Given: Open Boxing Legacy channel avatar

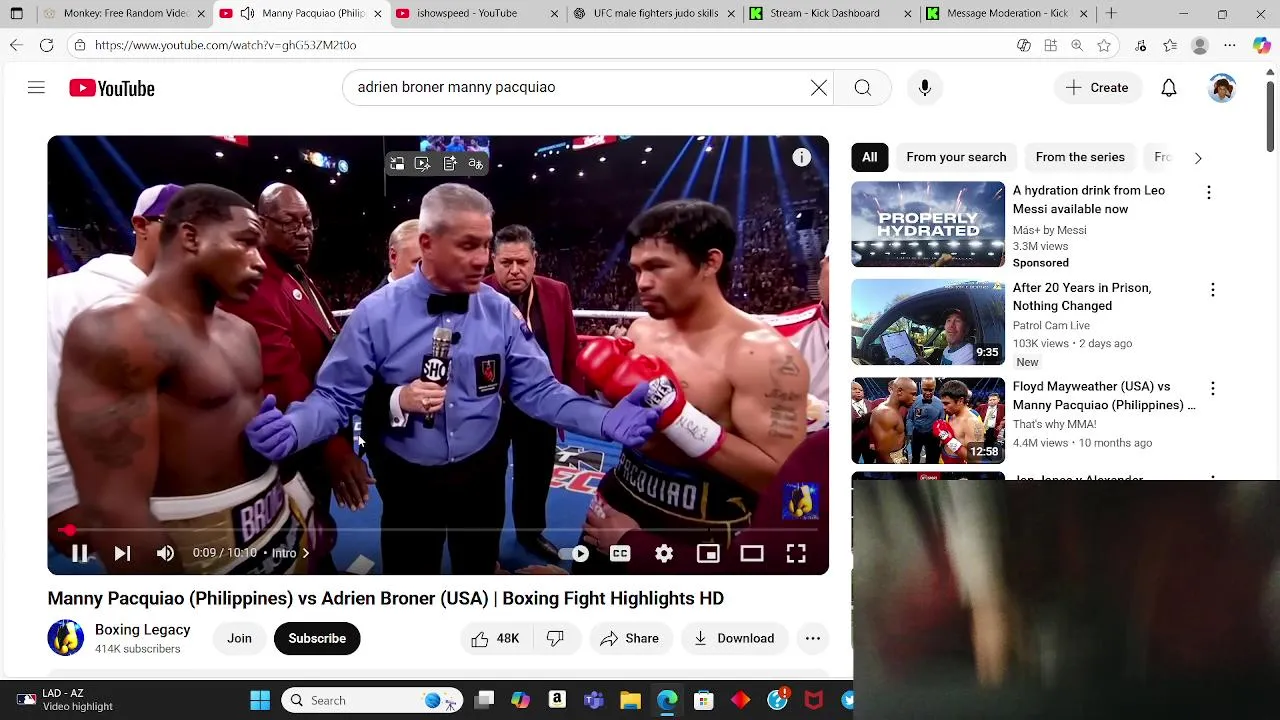Looking at the screenshot, I should (66, 638).
